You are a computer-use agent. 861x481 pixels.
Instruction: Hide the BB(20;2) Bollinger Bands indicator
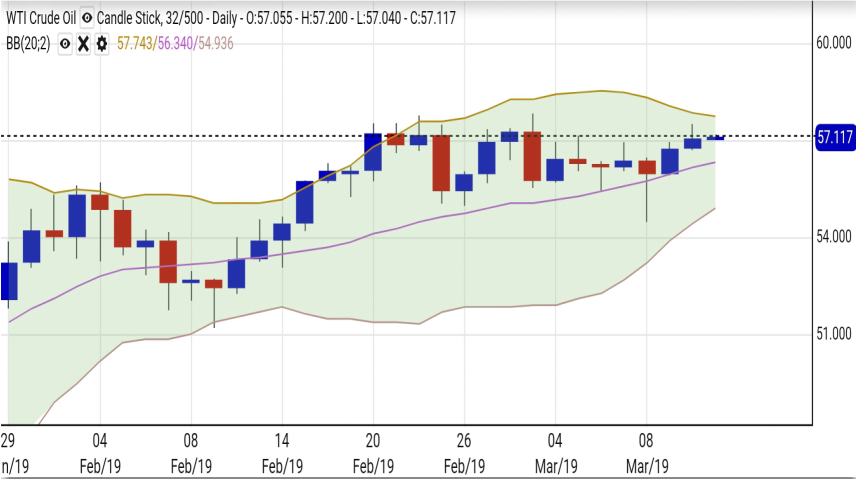coord(65,44)
